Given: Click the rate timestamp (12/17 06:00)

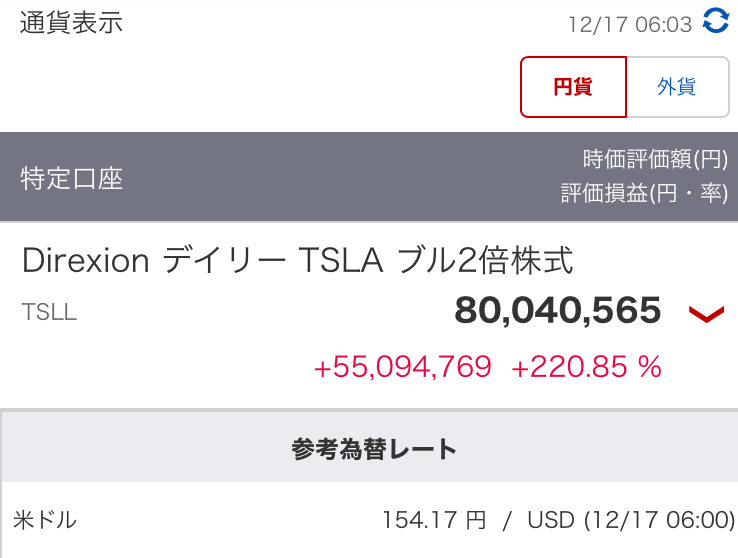Looking at the screenshot, I should click(659, 520).
